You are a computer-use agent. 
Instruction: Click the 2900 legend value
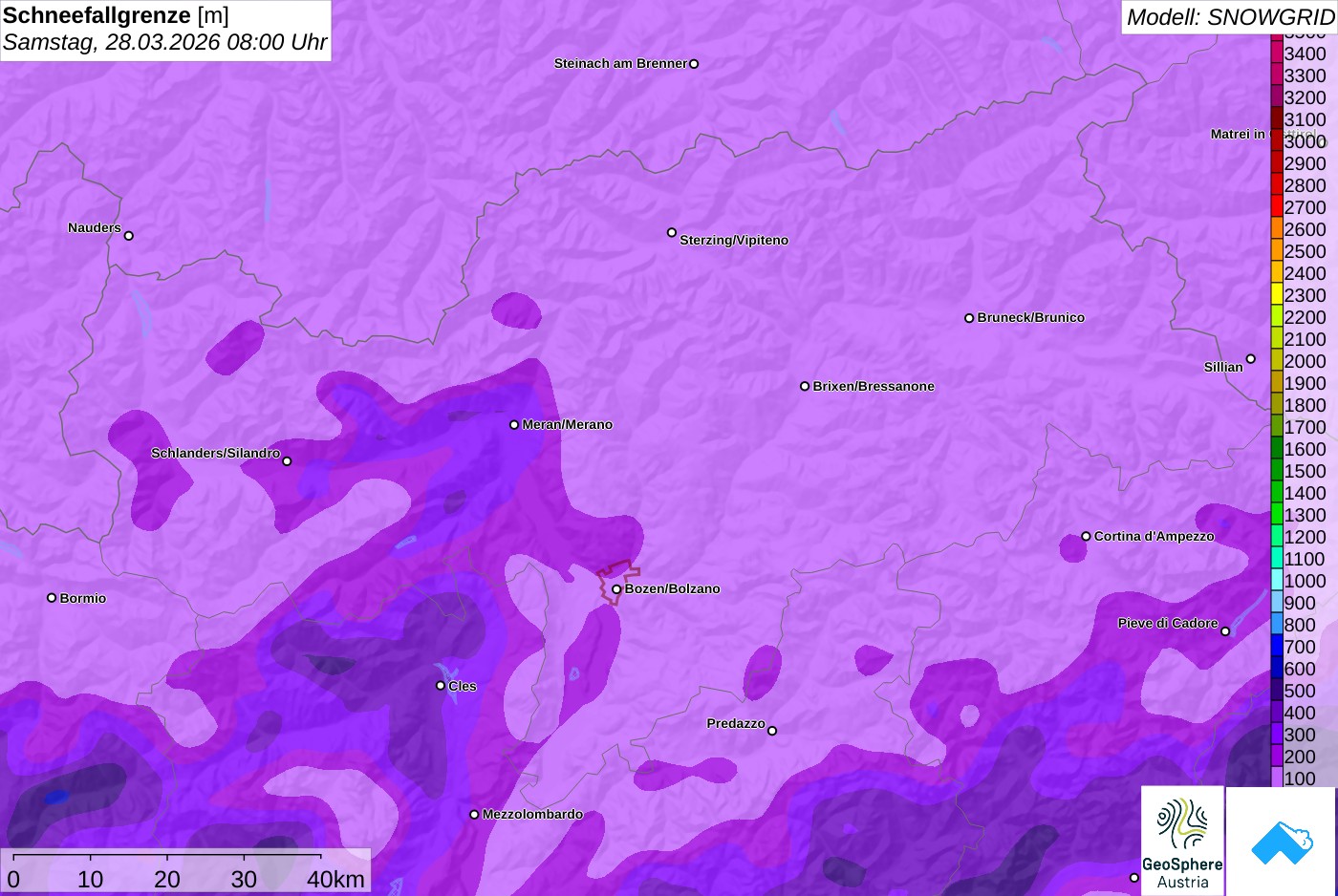click(x=1306, y=163)
